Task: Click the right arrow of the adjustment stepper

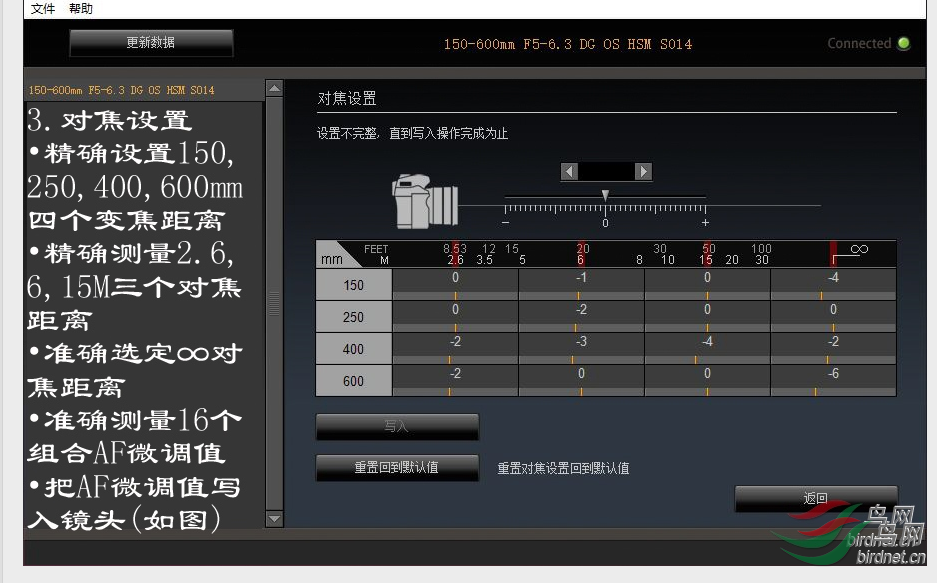Action: (x=644, y=171)
